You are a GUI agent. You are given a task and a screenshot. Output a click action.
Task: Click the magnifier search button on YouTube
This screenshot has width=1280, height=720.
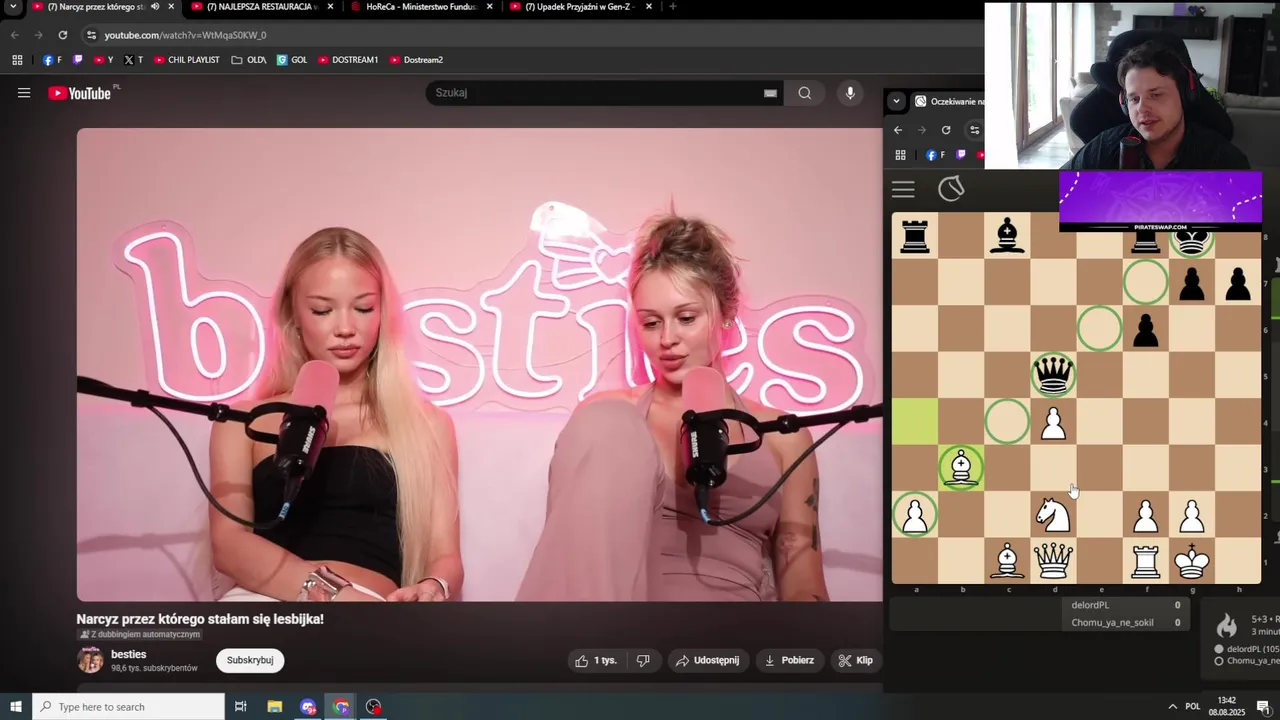pos(805,93)
